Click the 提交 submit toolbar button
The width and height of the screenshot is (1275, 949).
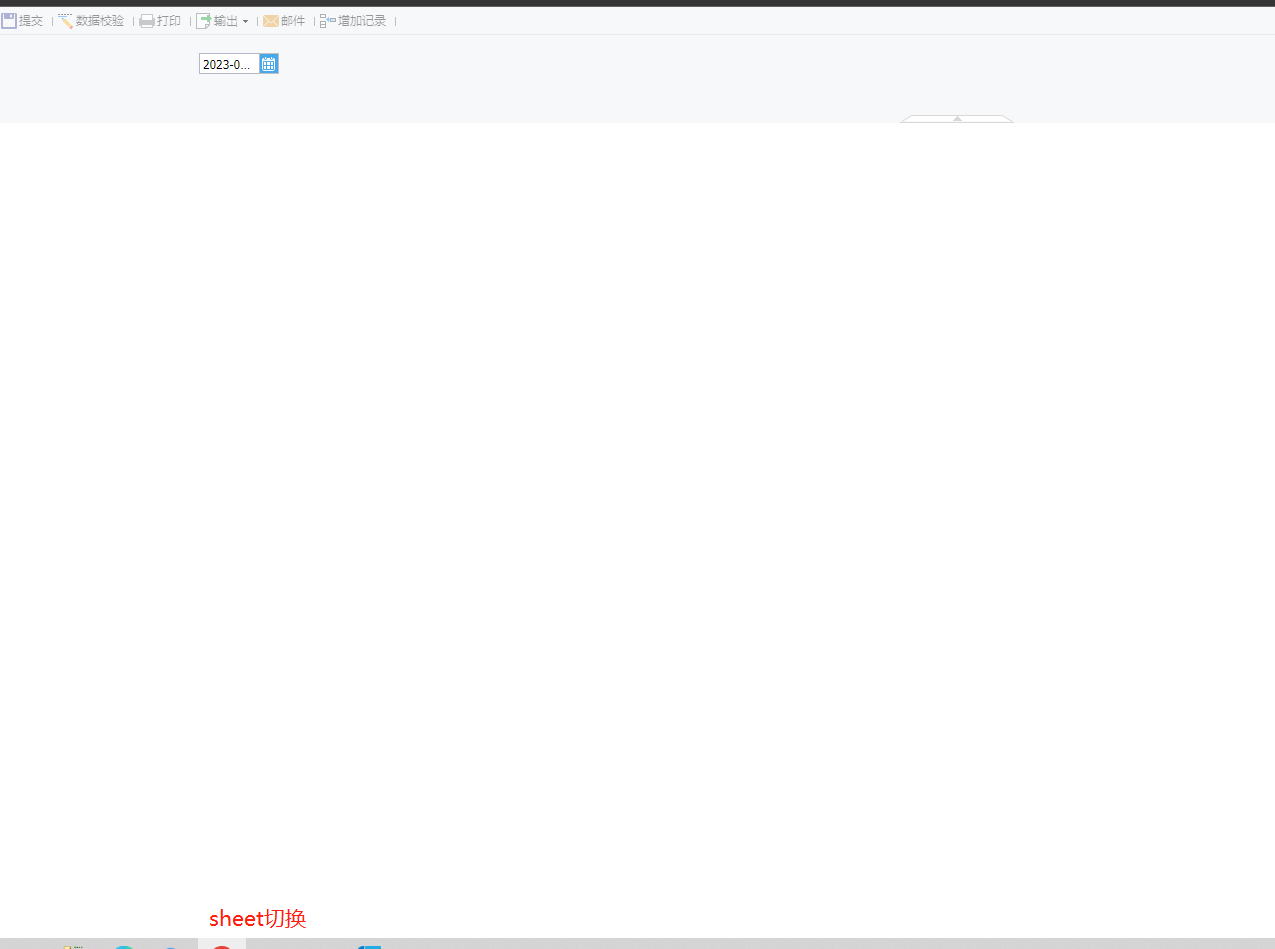pos(22,20)
